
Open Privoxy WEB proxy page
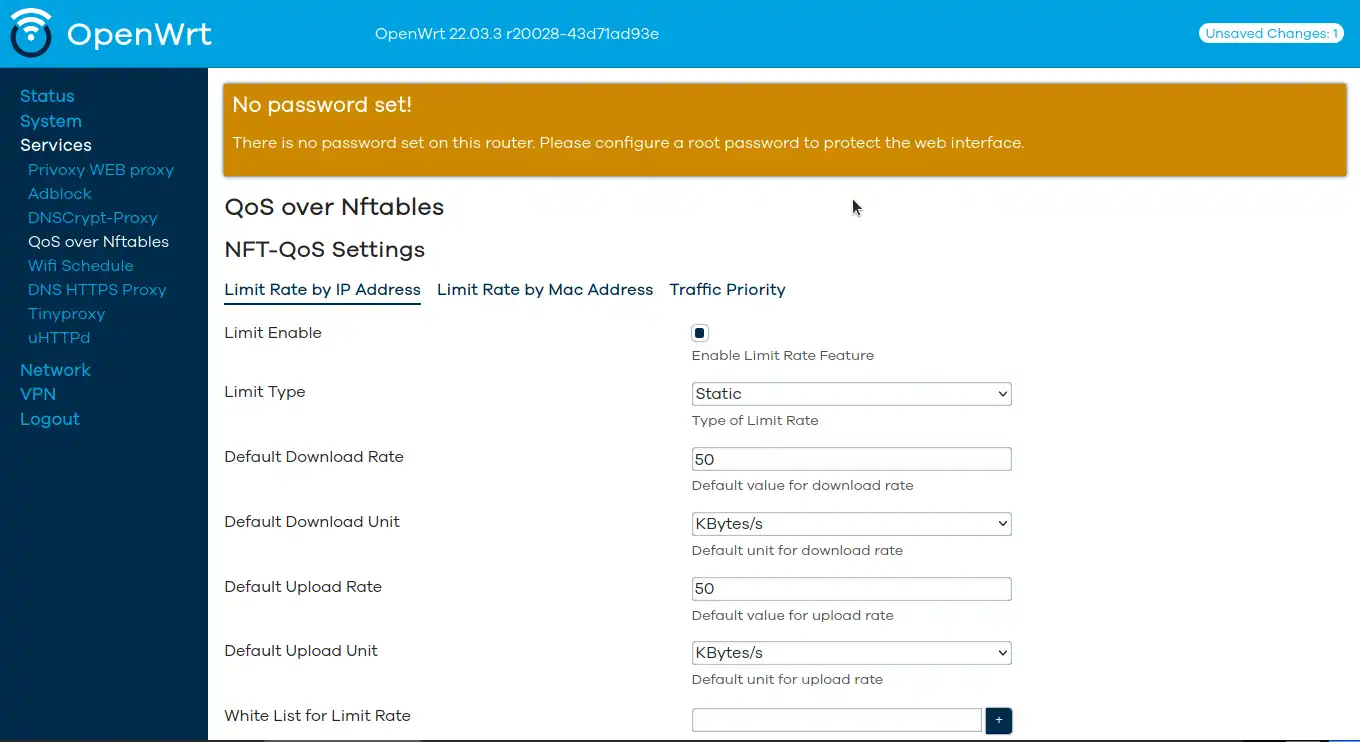pos(101,170)
